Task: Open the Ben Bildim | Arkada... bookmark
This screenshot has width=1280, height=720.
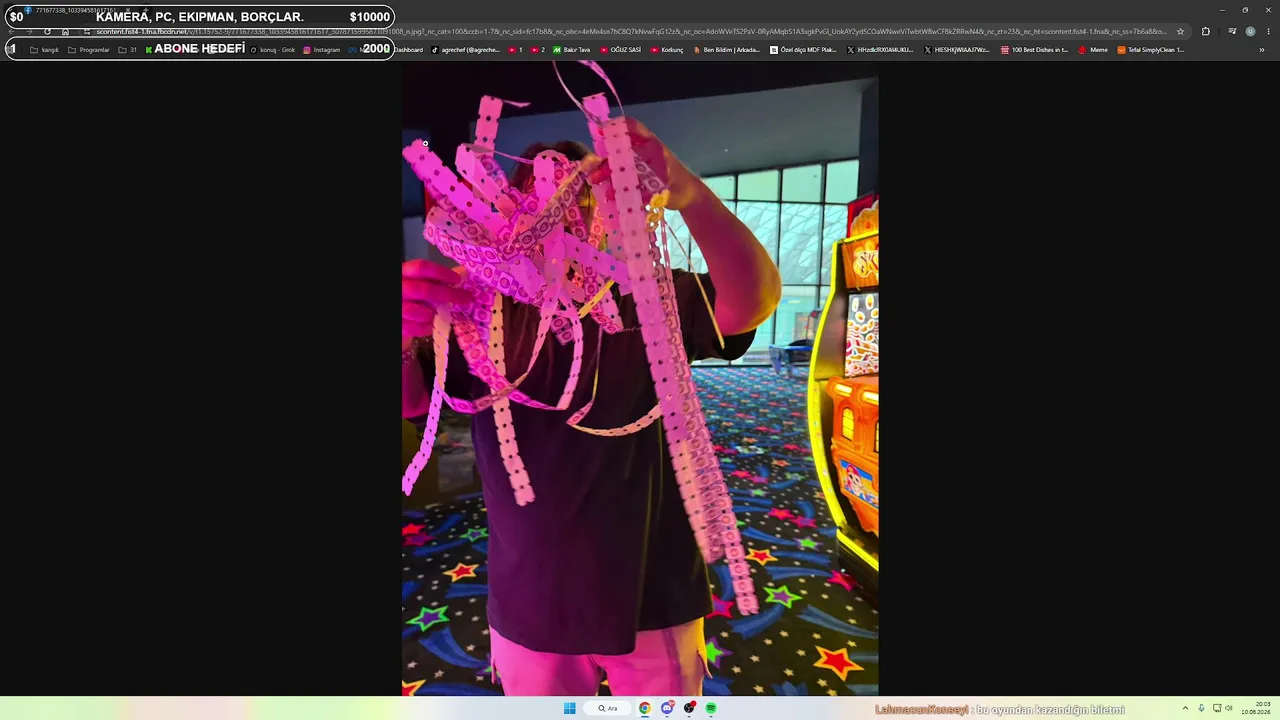Action: 726,50
